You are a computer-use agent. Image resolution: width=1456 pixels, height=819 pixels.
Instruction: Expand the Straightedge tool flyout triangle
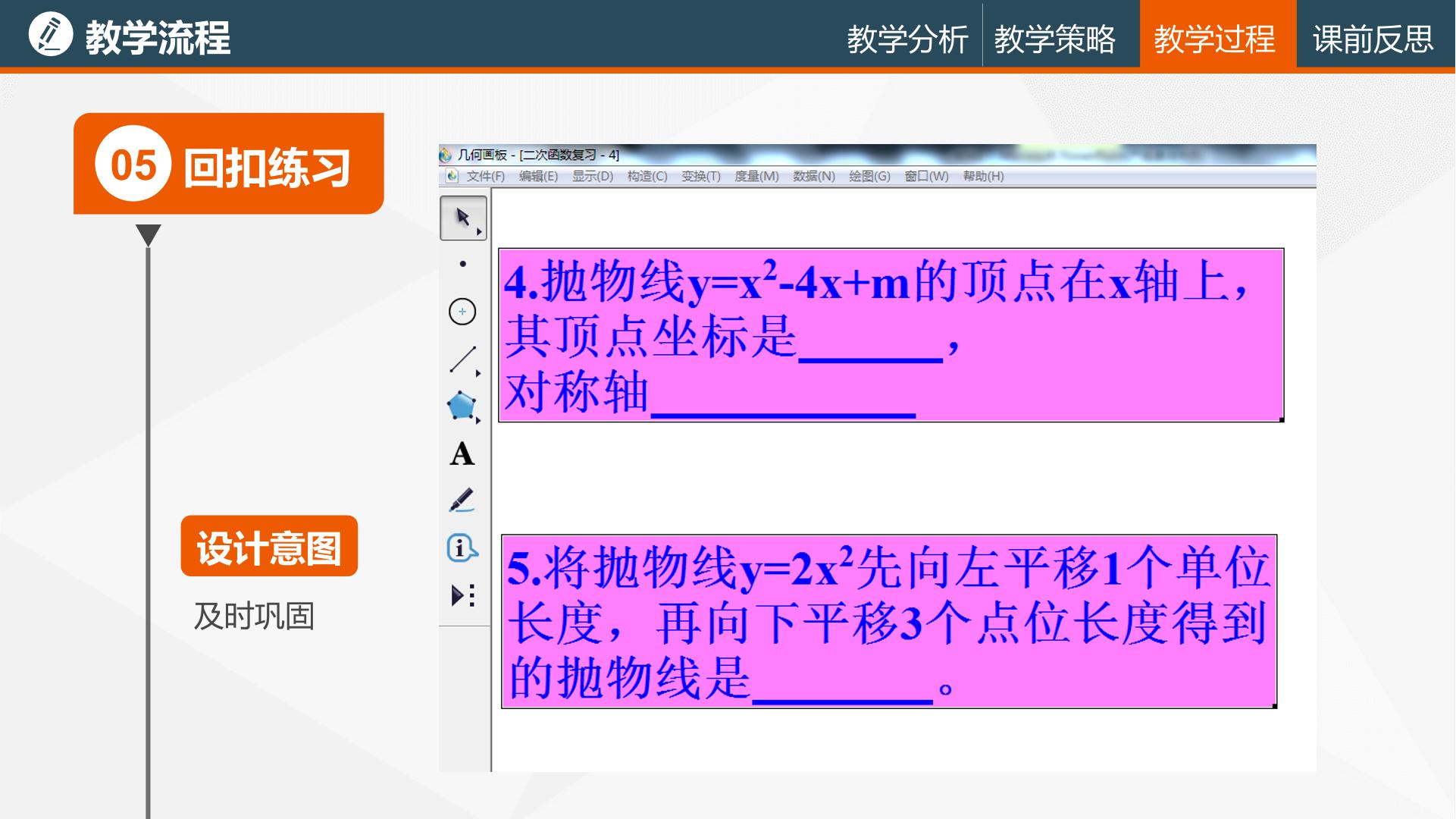pos(478,373)
